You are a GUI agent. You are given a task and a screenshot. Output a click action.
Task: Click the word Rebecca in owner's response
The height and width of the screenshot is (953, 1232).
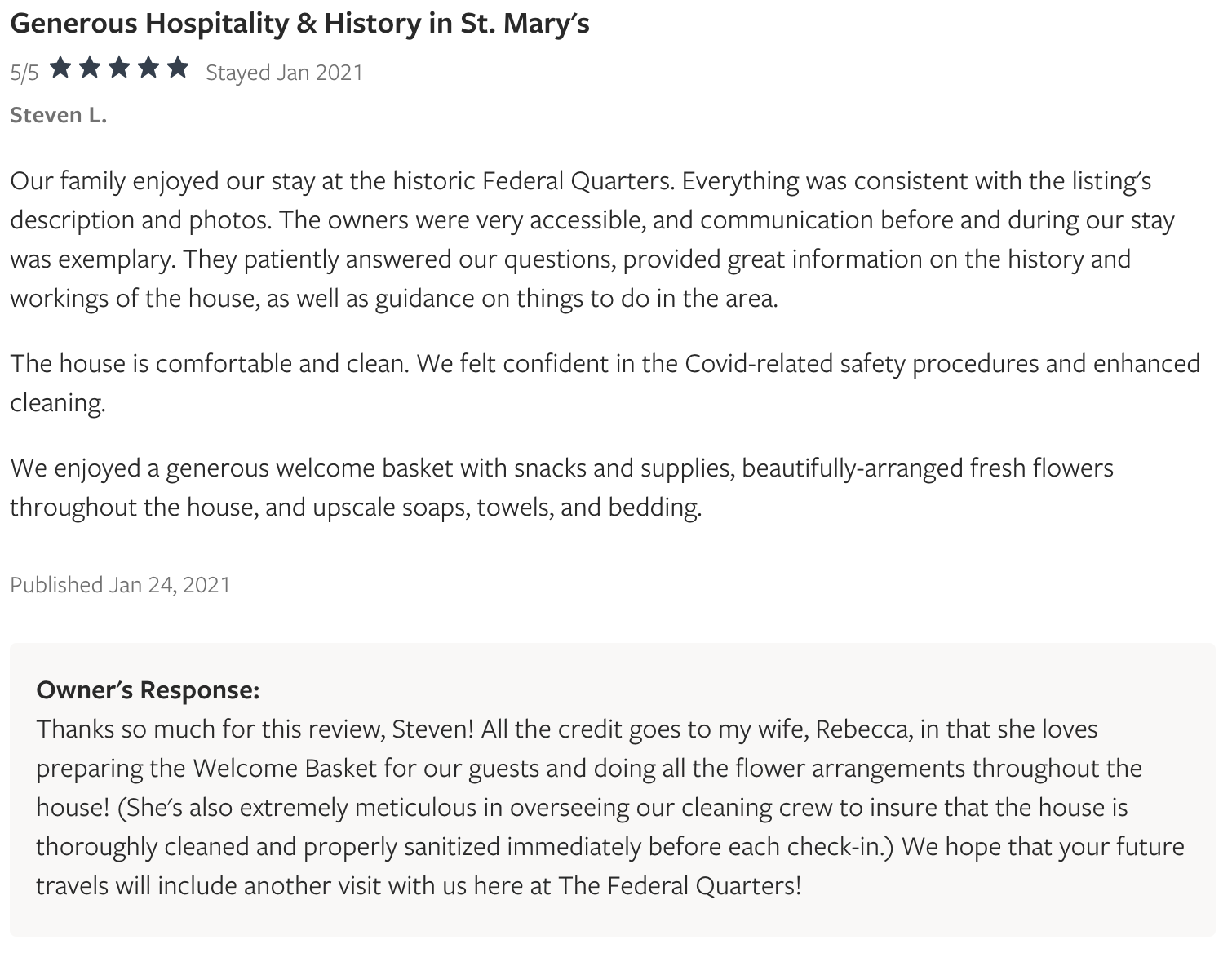pyautogui.click(x=864, y=729)
